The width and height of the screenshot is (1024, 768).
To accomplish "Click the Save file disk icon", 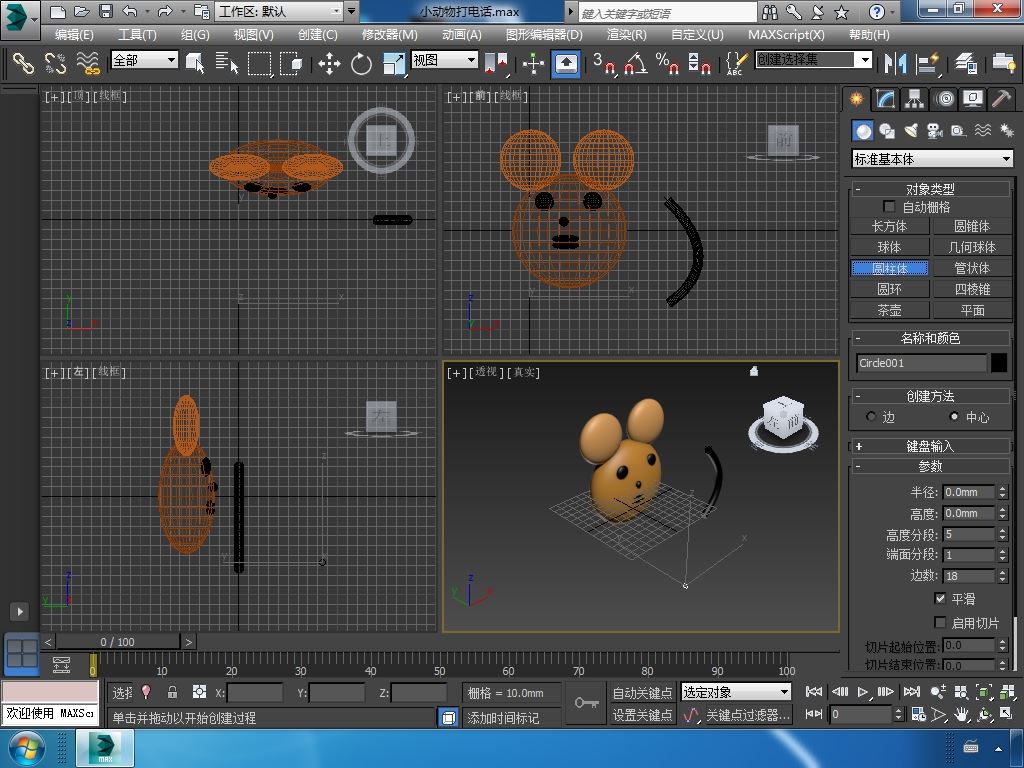I will (105, 11).
